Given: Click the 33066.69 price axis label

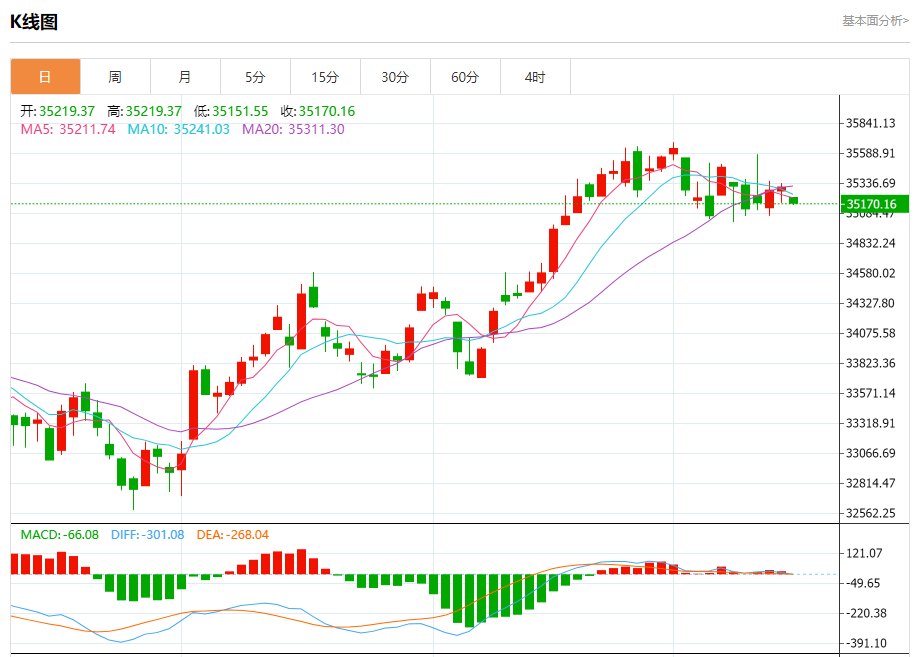Looking at the screenshot, I should pyautogui.click(x=871, y=453).
